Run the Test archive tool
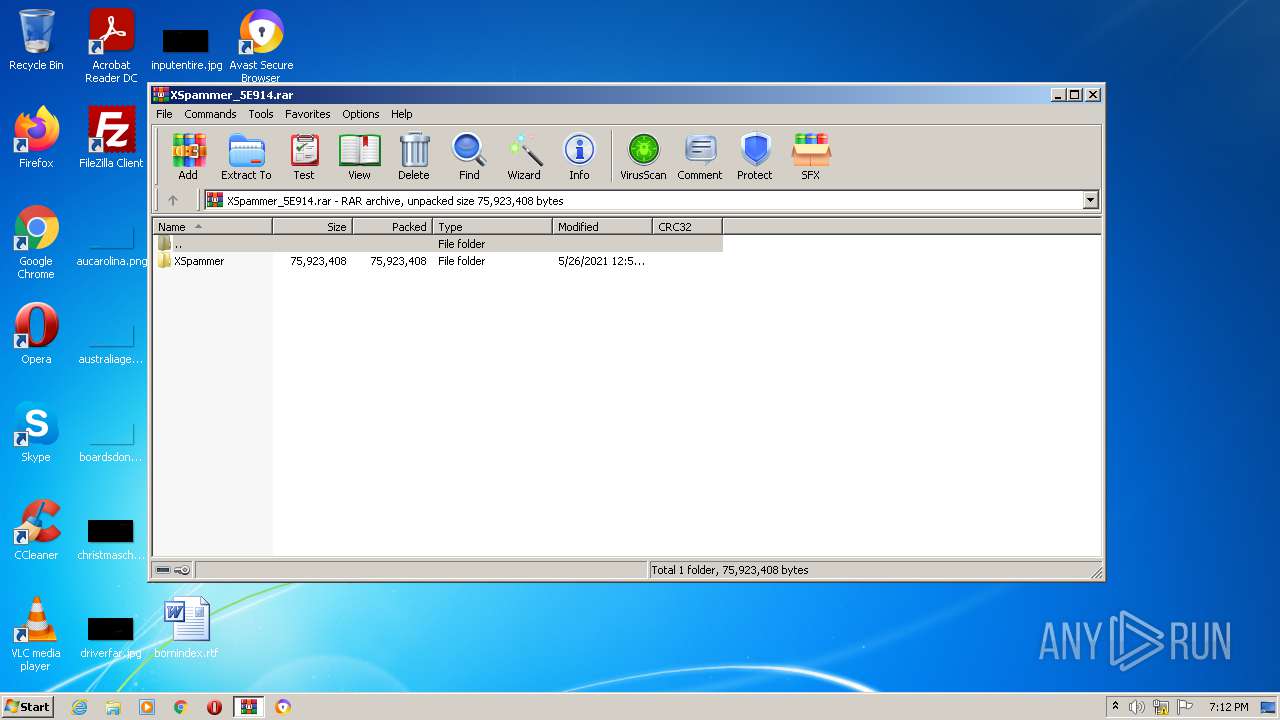 click(304, 157)
